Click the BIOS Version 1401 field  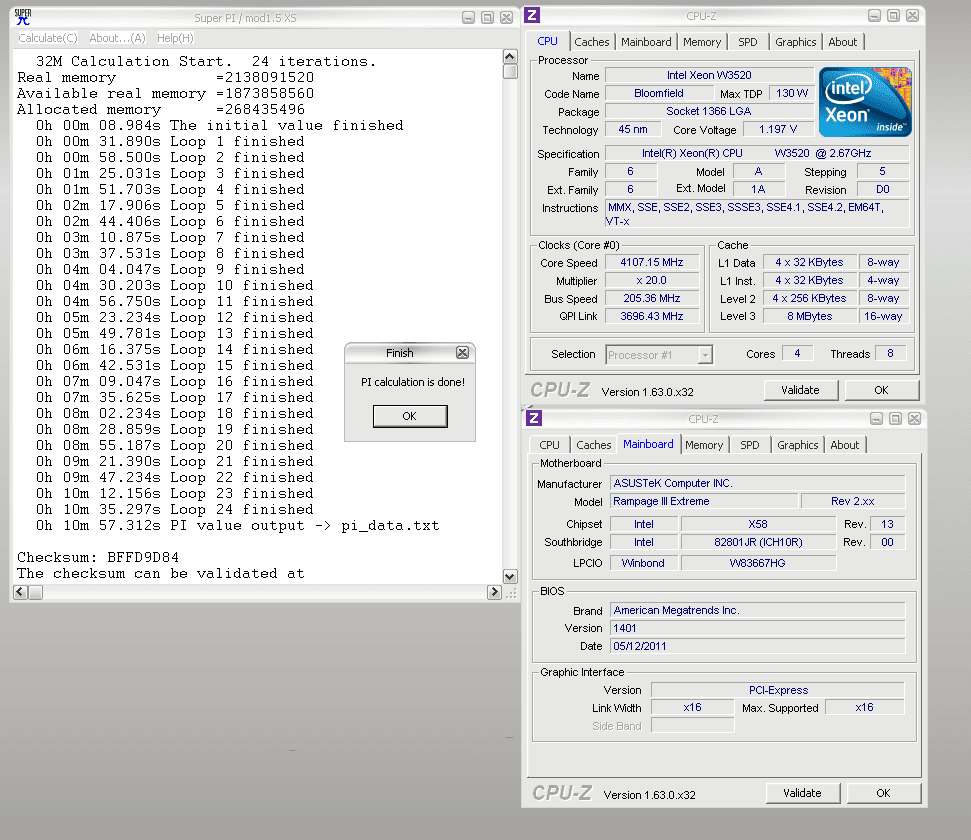(x=757, y=628)
